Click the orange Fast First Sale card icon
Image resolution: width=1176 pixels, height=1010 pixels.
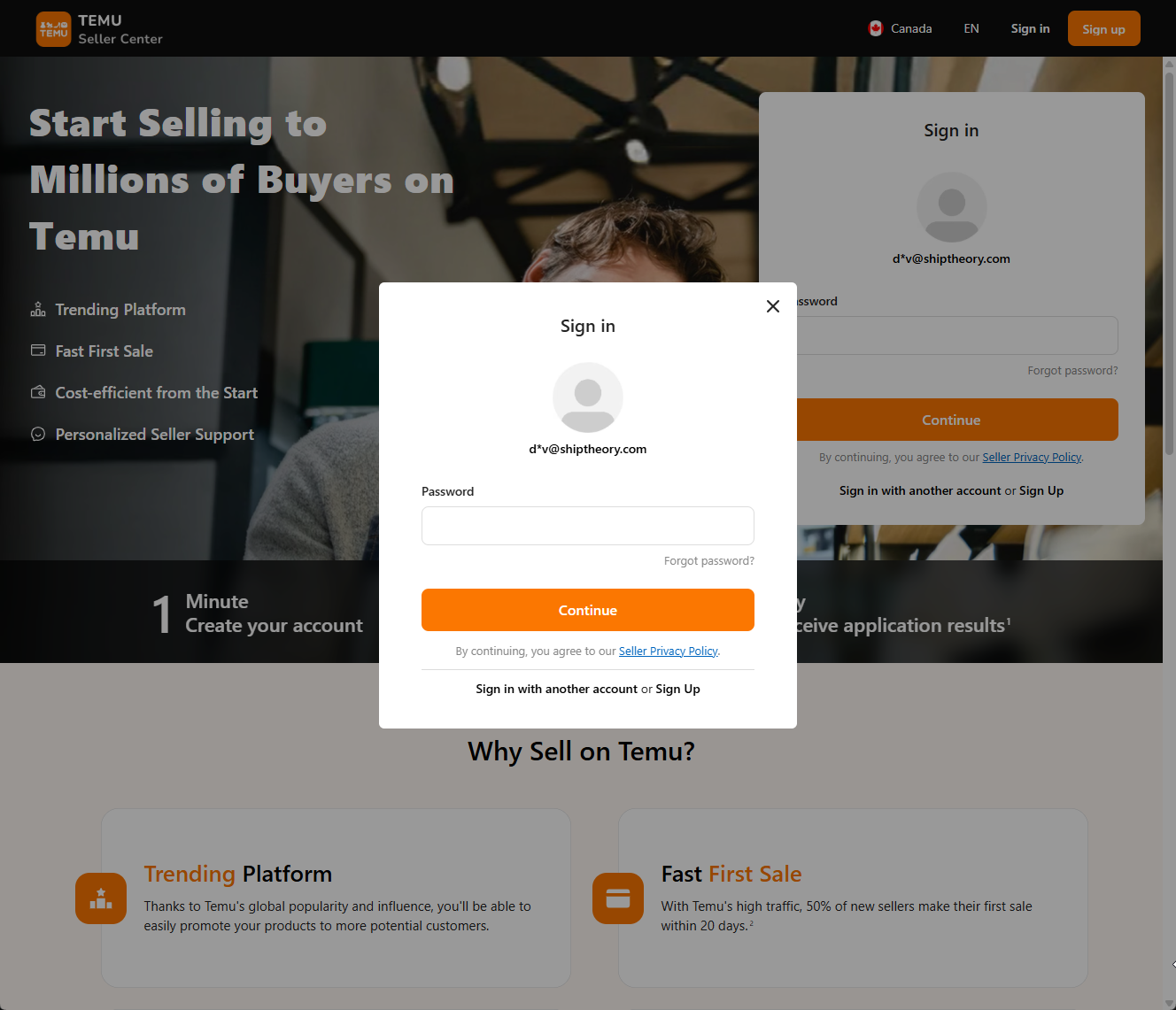[x=618, y=898]
